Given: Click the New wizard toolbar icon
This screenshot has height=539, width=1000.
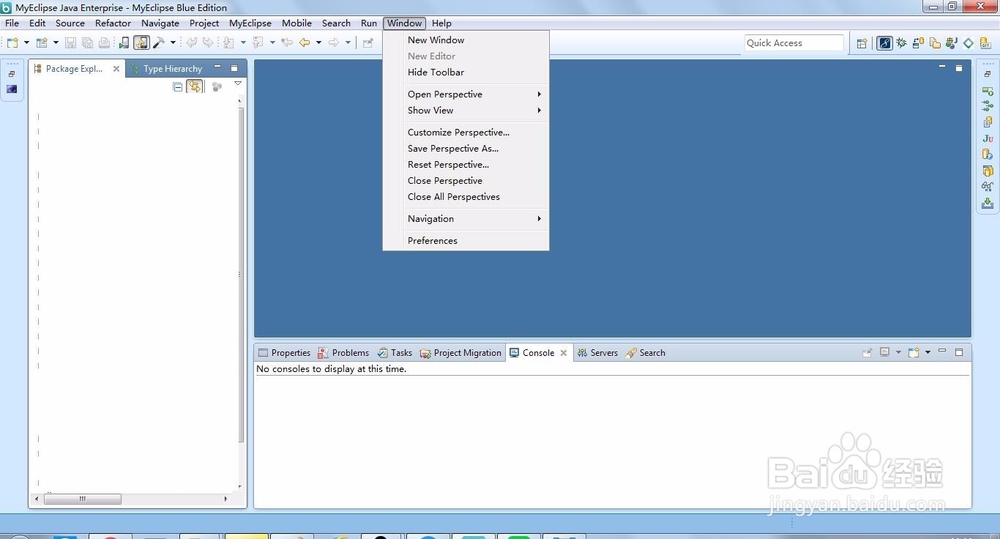Looking at the screenshot, I should [13, 43].
